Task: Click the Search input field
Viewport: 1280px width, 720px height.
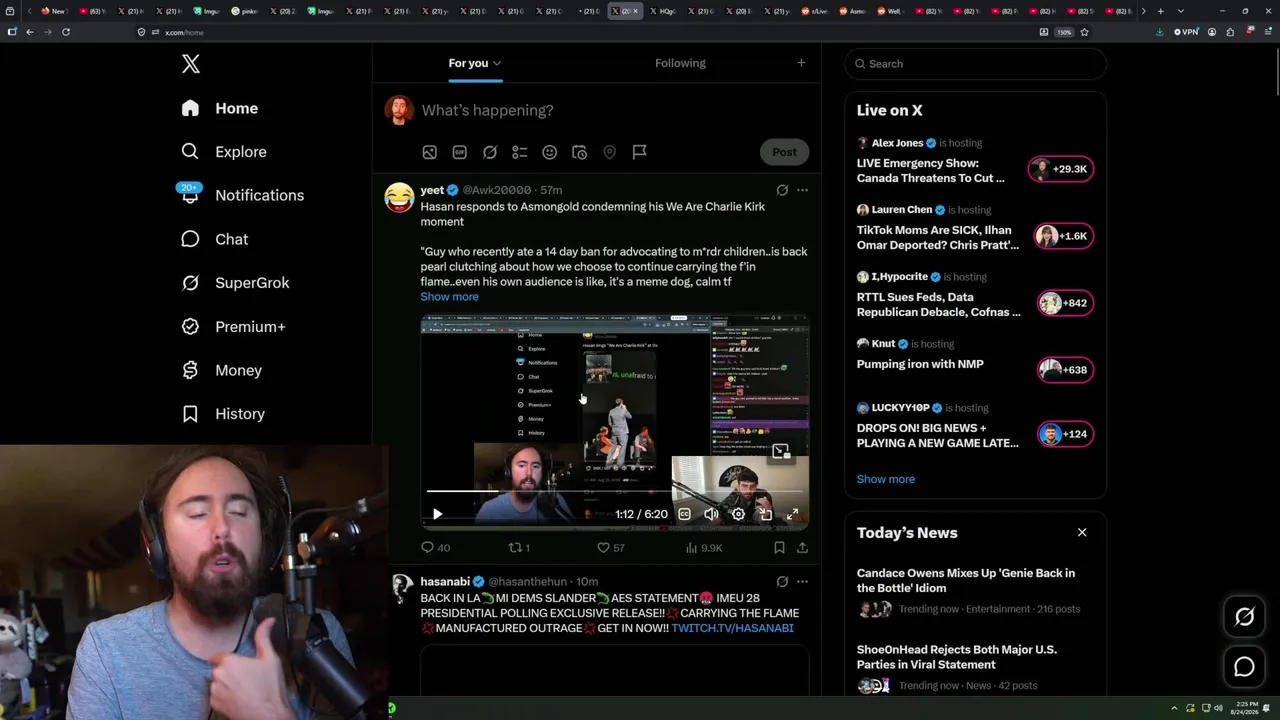Action: coord(975,64)
